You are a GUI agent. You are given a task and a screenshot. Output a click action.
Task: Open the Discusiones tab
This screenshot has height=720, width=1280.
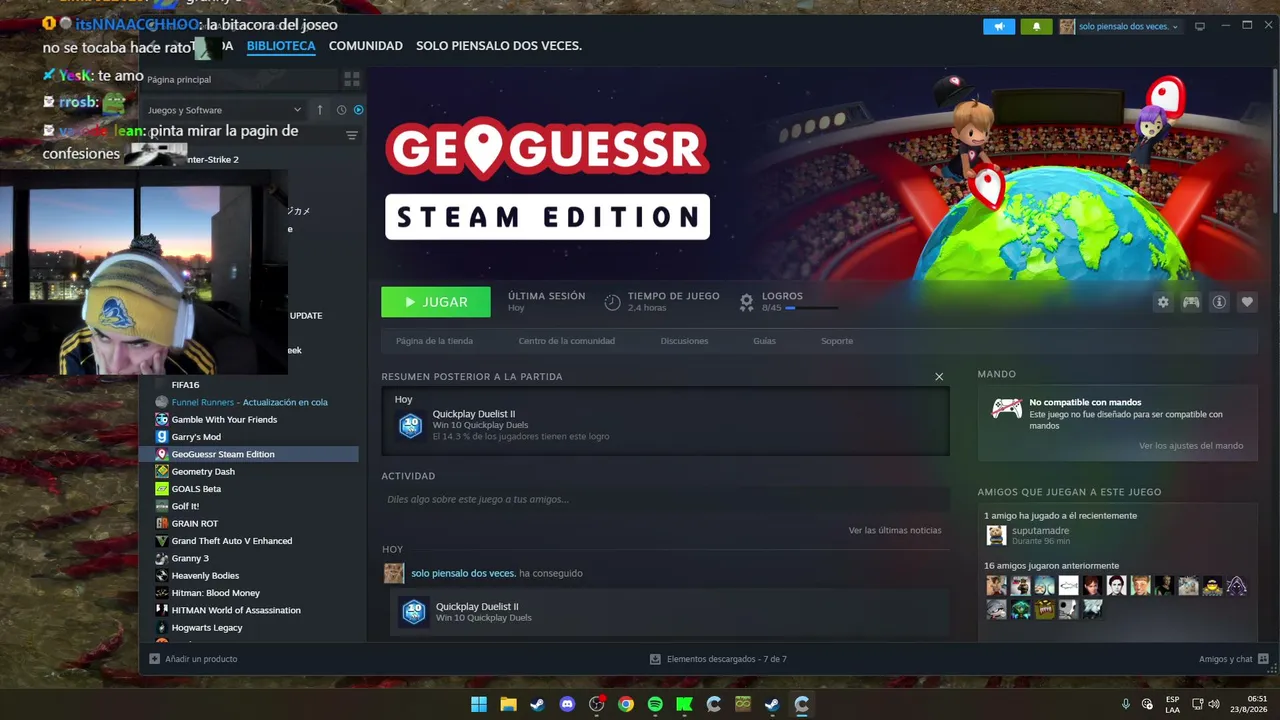point(685,341)
